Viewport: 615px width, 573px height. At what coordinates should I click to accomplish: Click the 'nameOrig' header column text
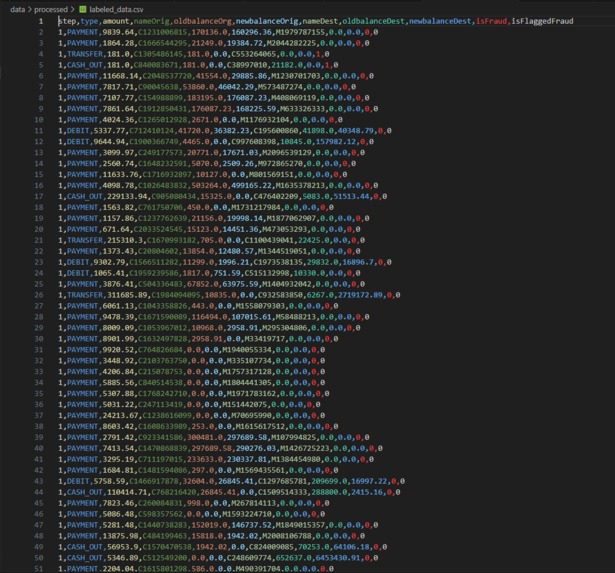pos(152,21)
